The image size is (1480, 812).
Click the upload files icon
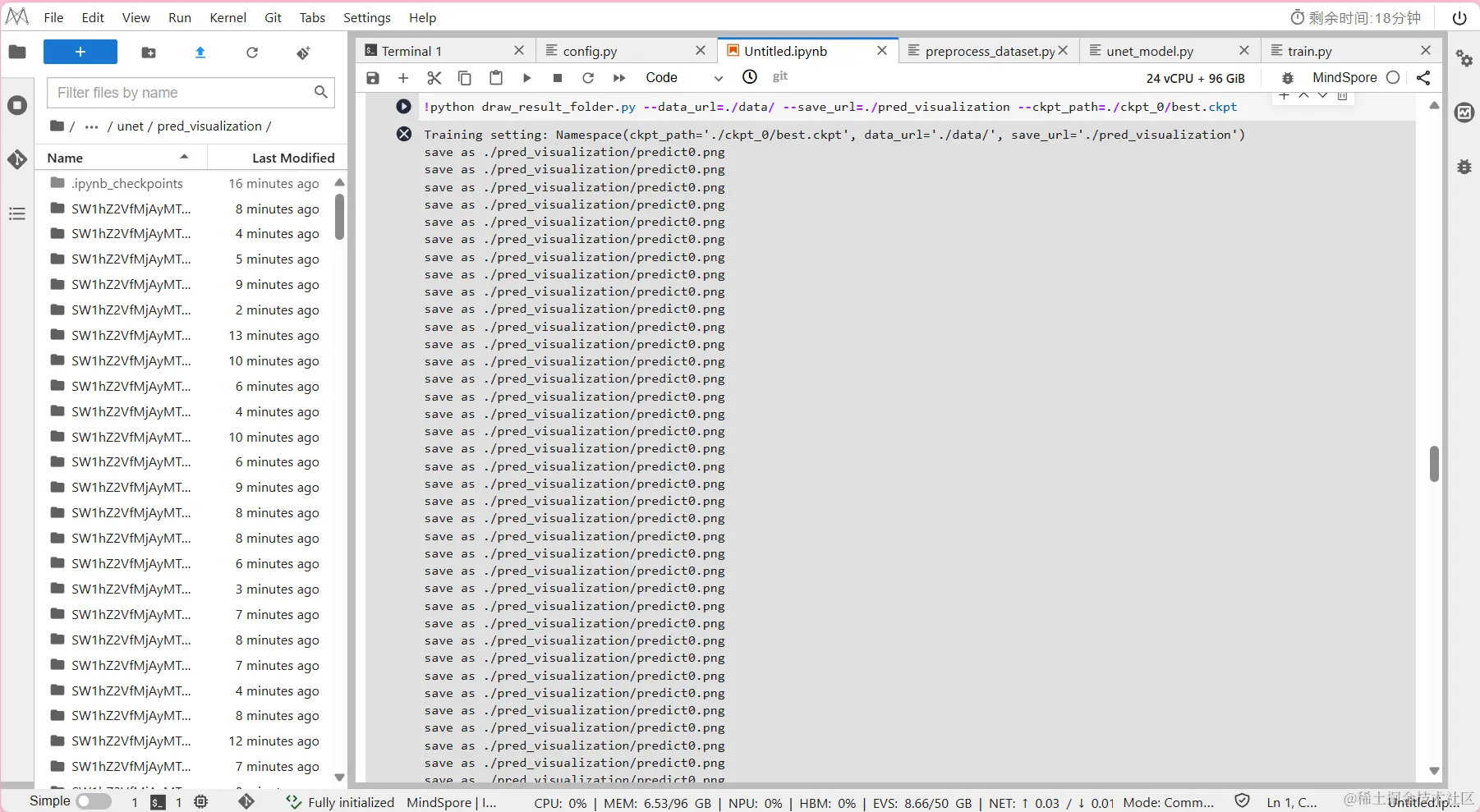tap(200, 53)
